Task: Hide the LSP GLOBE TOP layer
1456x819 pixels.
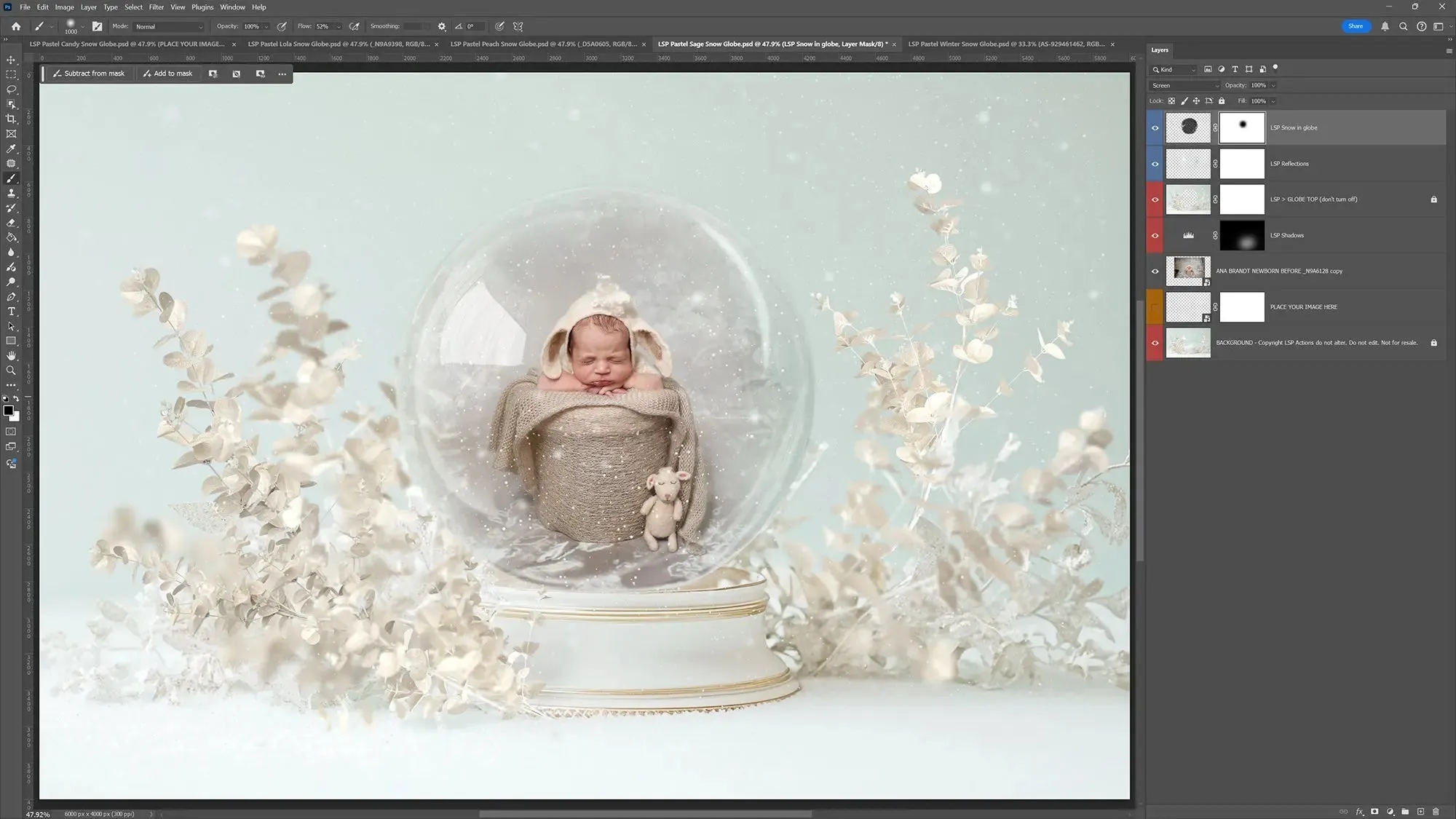Action: point(1155,199)
